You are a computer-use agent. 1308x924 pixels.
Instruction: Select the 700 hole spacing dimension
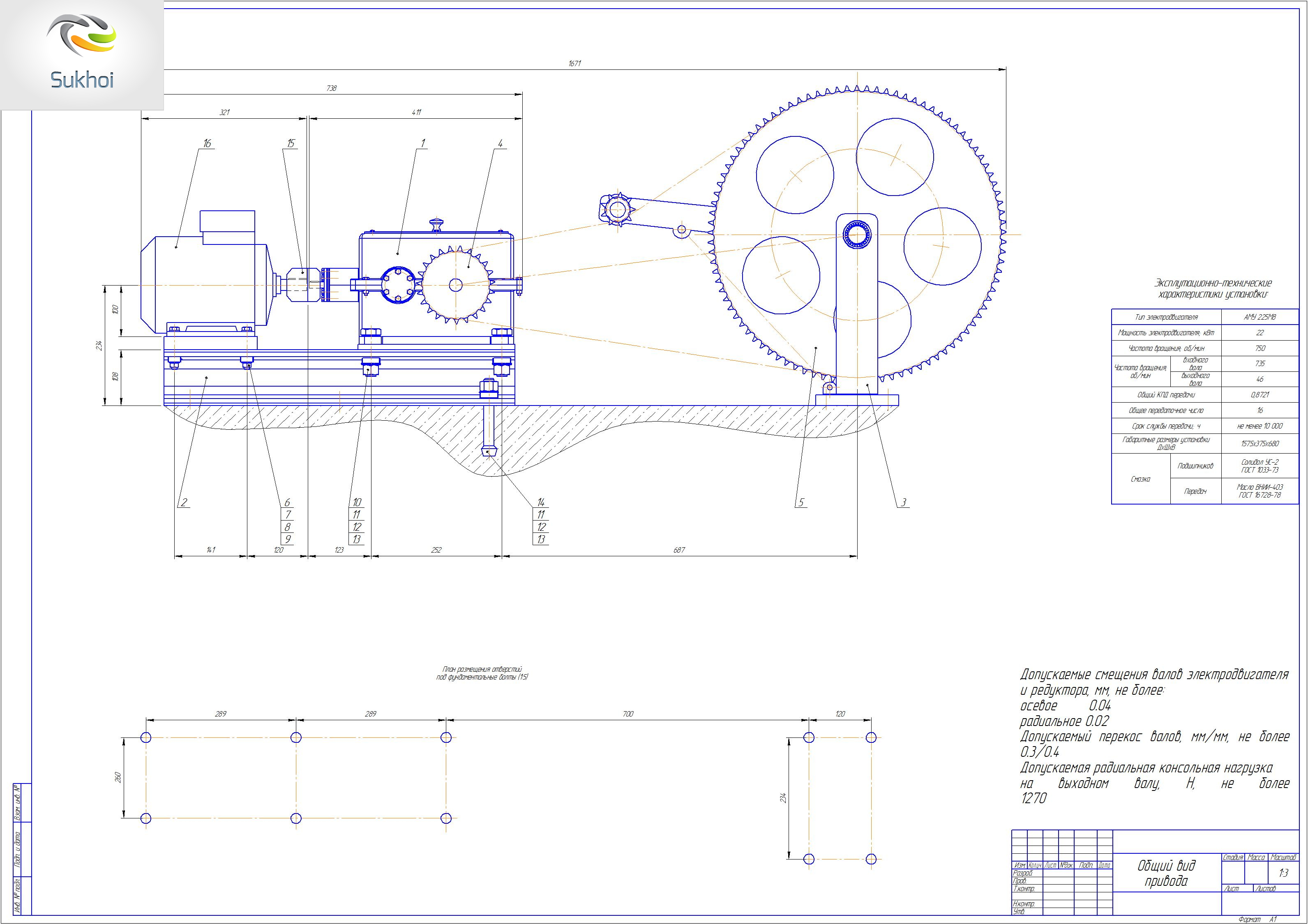[x=628, y=714]
